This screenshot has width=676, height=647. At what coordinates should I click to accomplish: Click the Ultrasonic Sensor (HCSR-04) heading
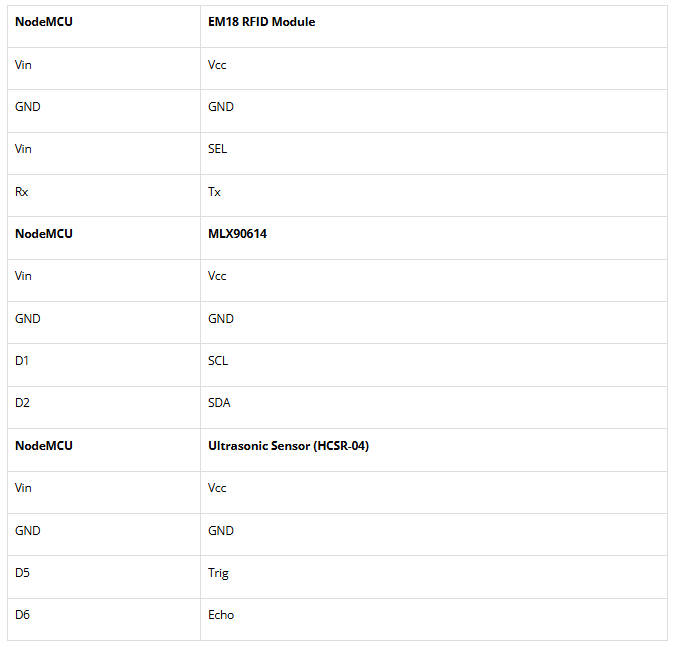coord(288,446)
